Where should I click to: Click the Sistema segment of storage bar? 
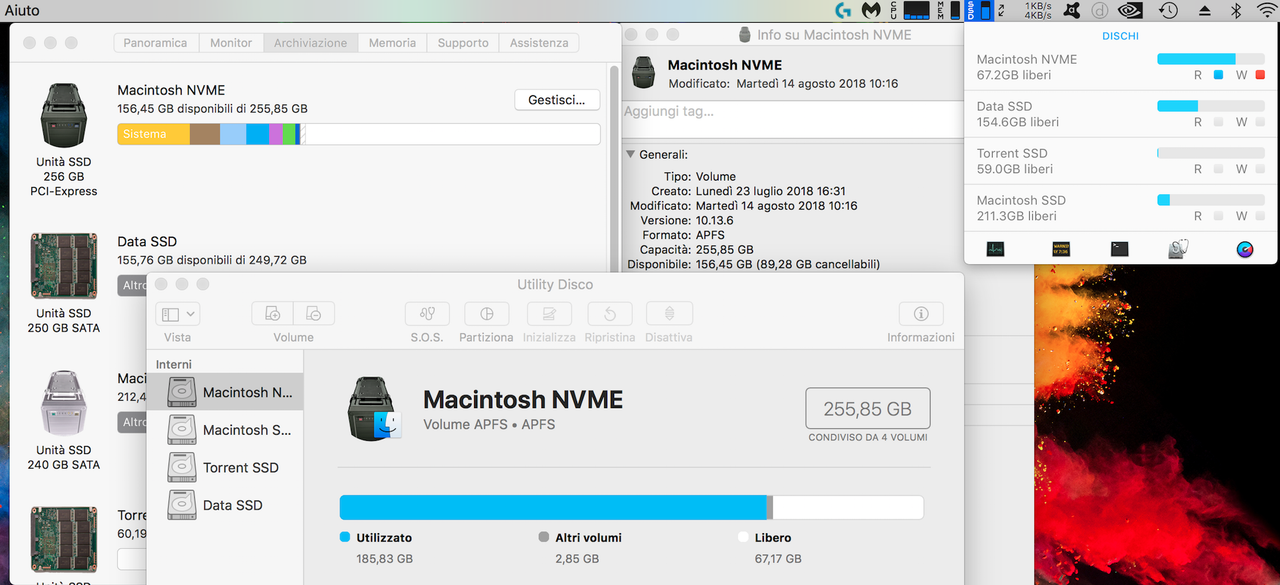tap(154, 134)
